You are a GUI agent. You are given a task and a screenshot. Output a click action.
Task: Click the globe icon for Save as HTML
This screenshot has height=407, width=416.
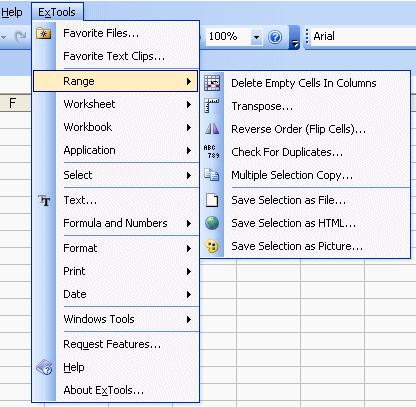212,223
